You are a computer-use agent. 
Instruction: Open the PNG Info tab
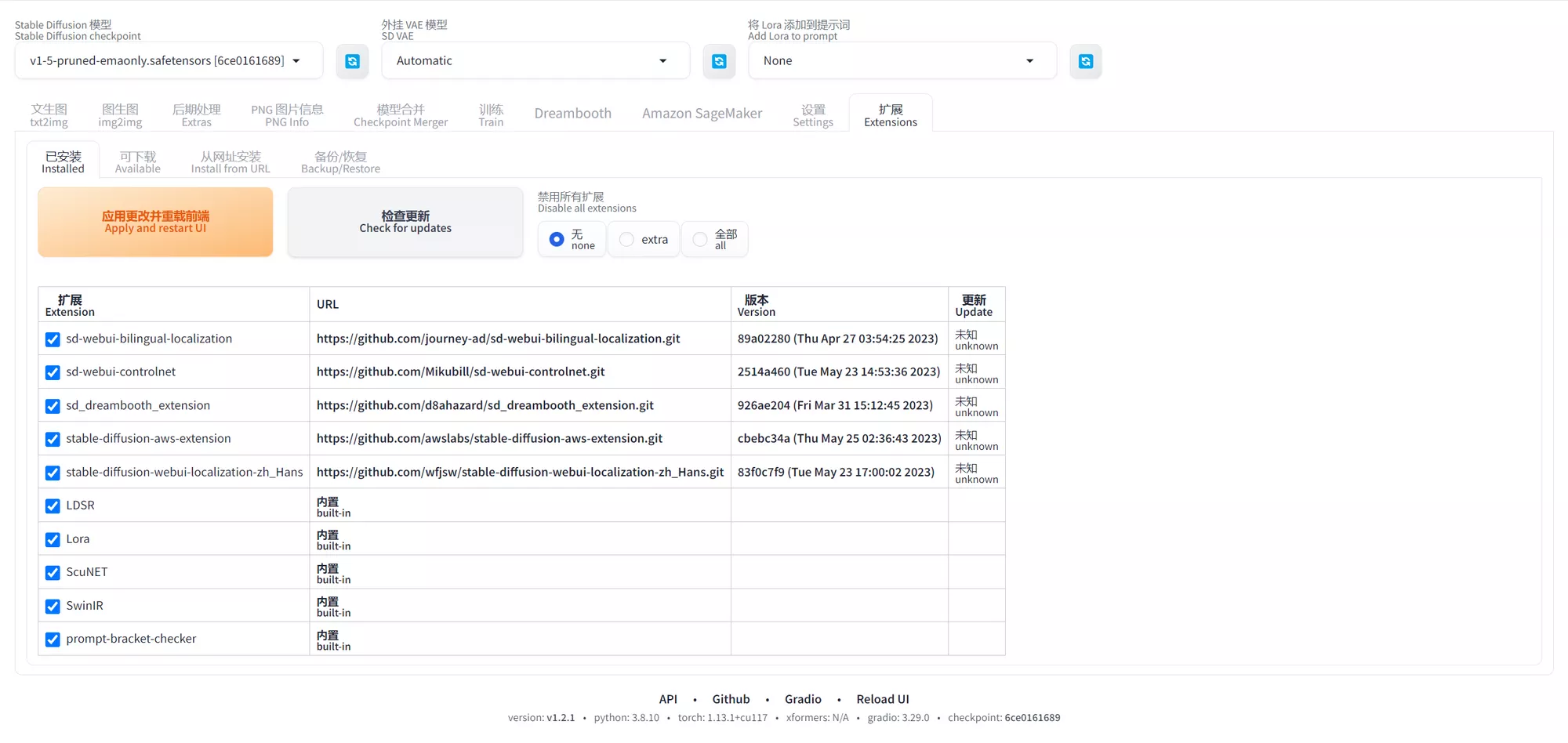click(287, 115)
